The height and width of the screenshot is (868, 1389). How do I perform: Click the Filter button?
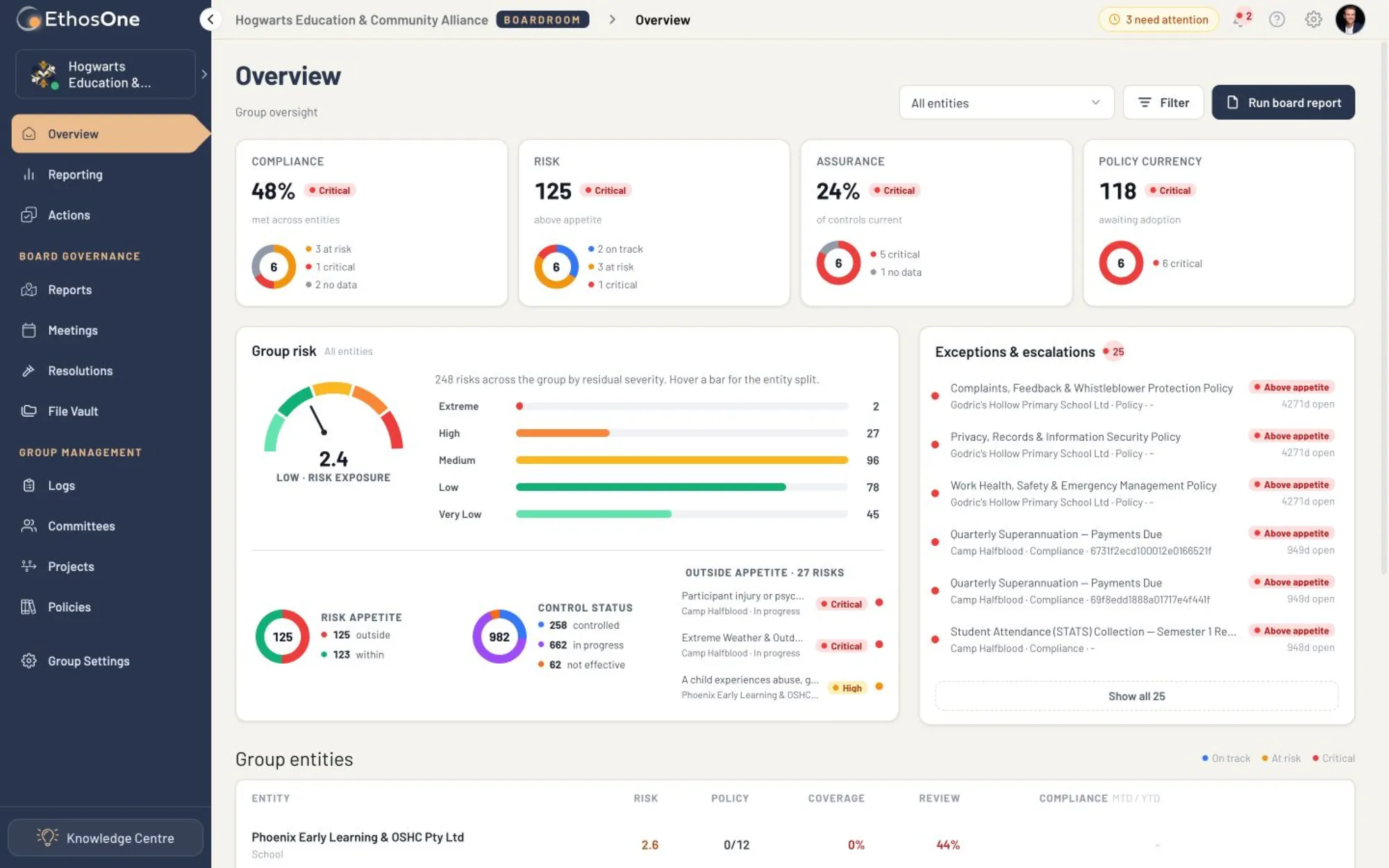tap(1163, 103)
